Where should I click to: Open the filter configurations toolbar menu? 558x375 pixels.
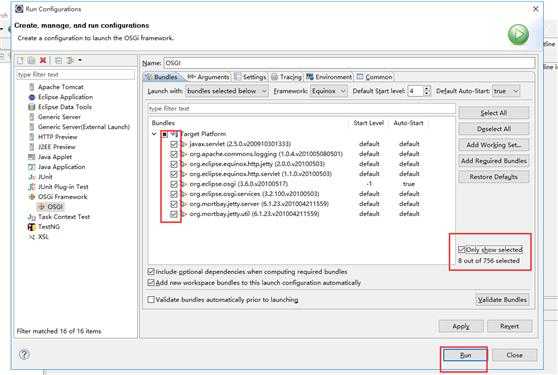coord(80,60)
